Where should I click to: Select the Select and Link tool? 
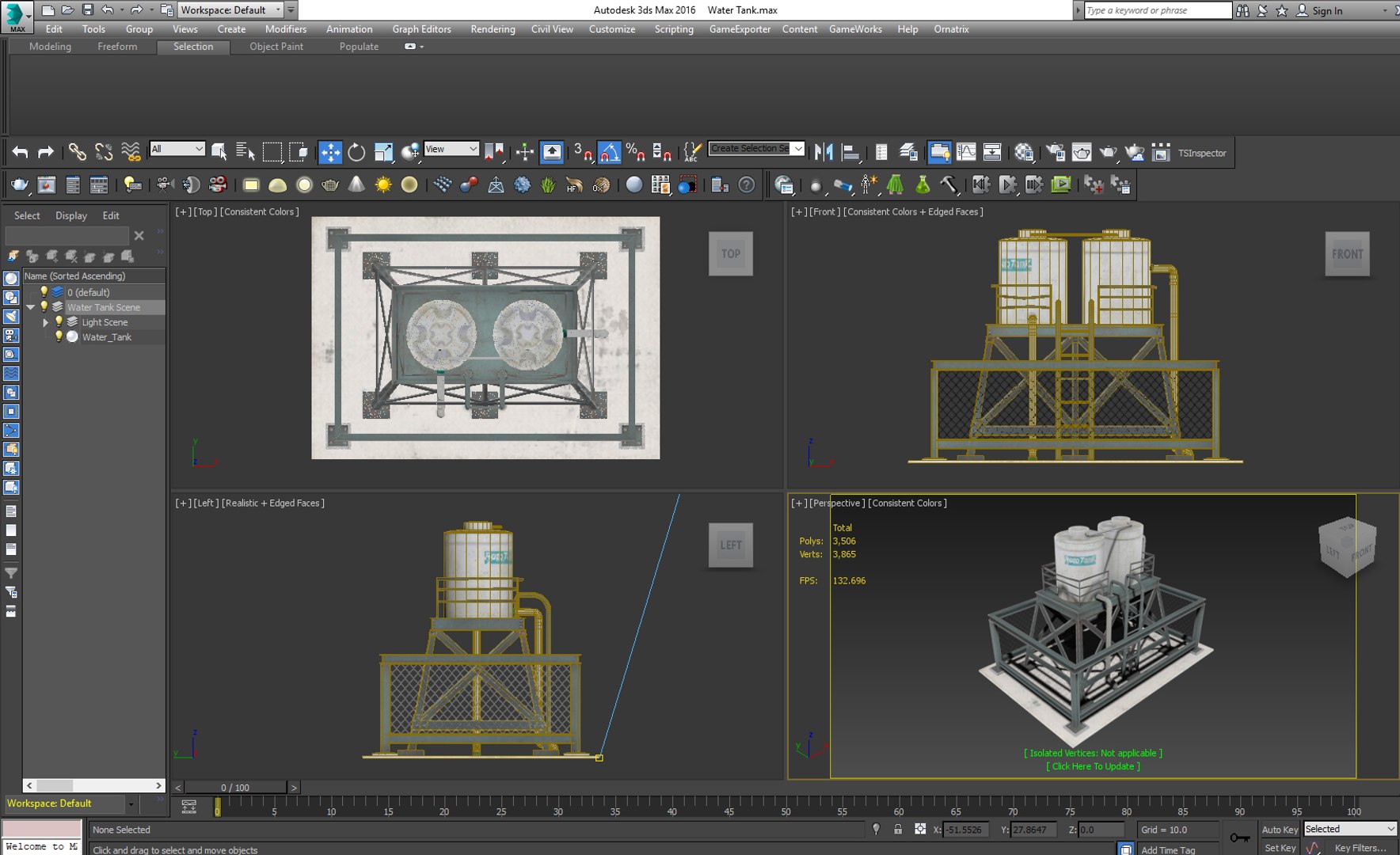click(x=77, y=152)
